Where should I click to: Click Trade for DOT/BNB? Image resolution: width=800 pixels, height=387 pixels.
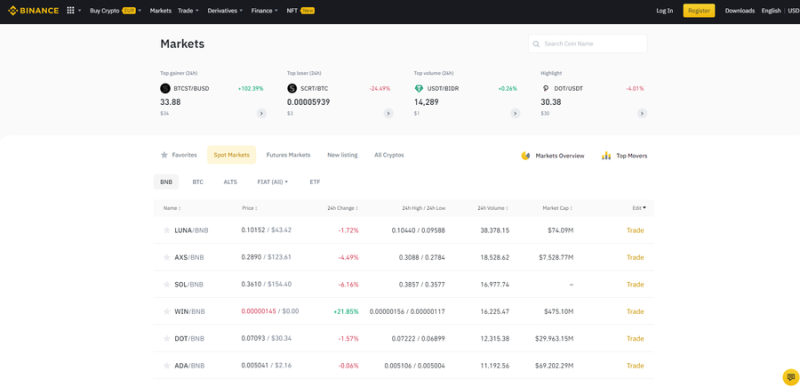coord(635,339)
